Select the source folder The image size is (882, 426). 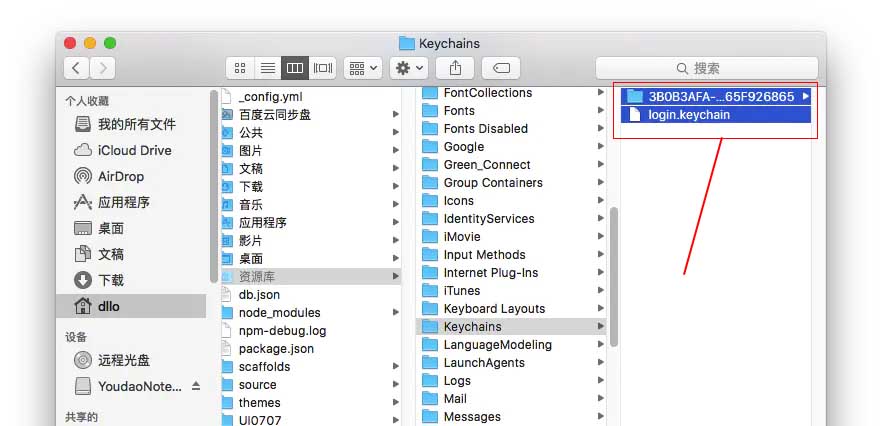click(311, 384)
